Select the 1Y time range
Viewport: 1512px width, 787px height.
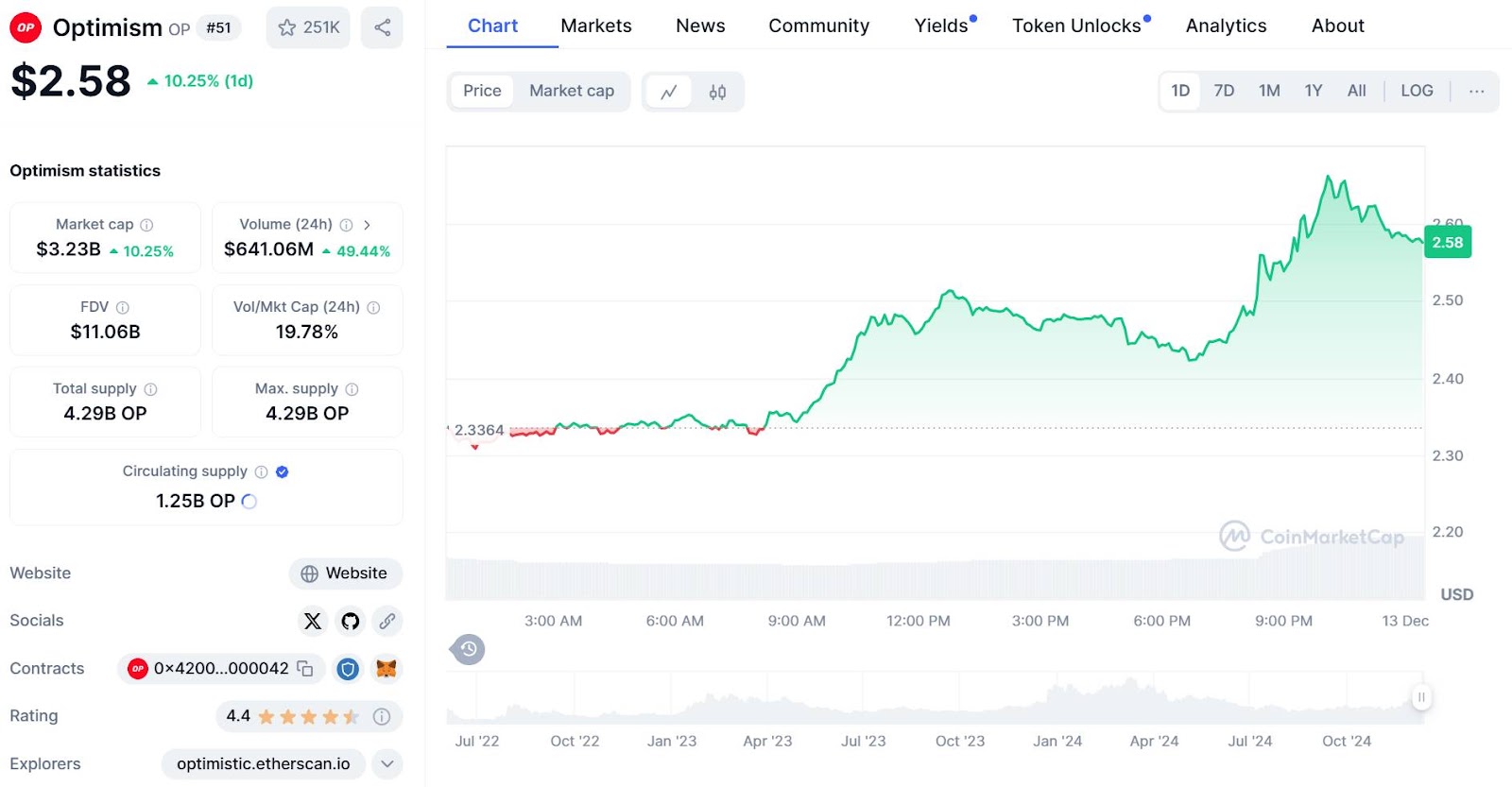[1314, 91]
